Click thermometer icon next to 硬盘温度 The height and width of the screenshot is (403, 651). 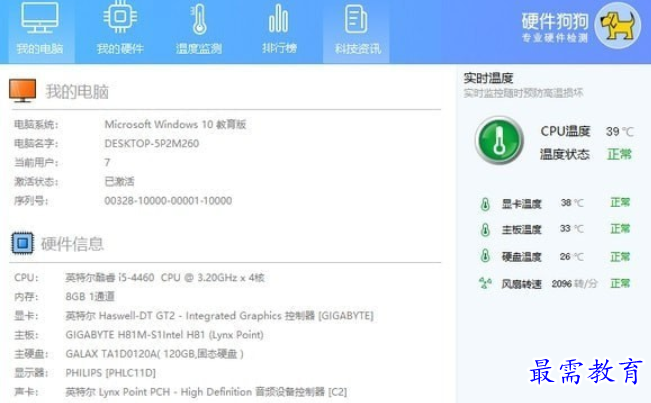coord(485,256)
